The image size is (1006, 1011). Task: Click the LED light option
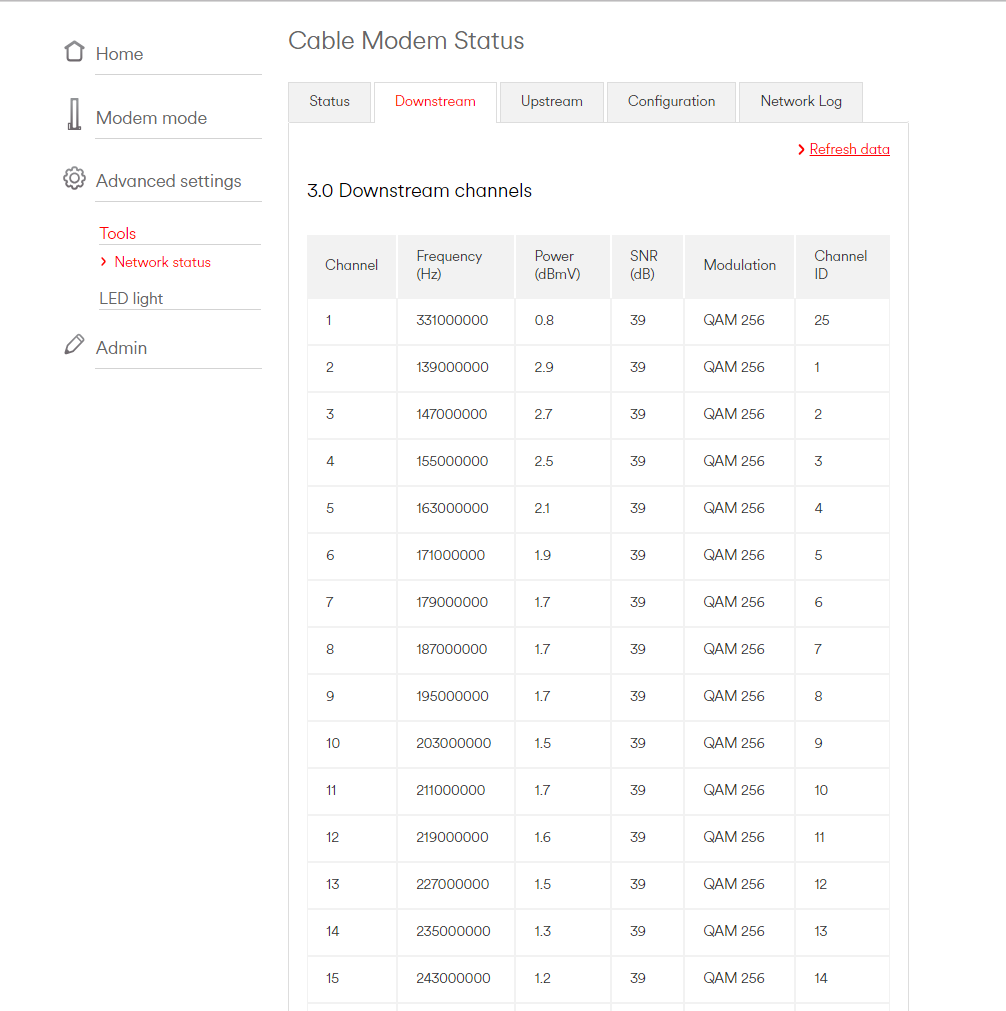point(131,298)
